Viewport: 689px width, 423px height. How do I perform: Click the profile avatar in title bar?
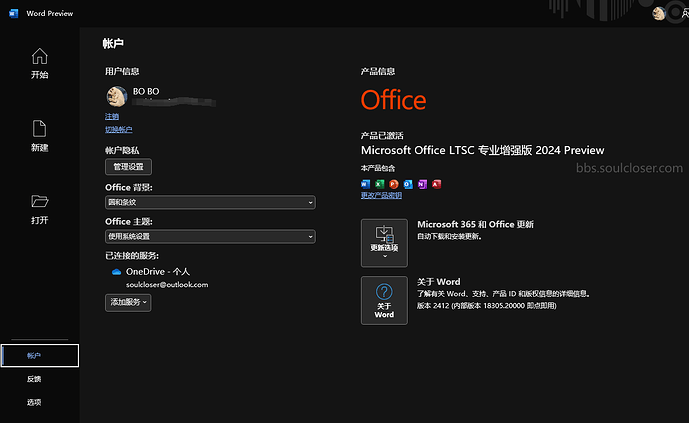tap(658, 14)
